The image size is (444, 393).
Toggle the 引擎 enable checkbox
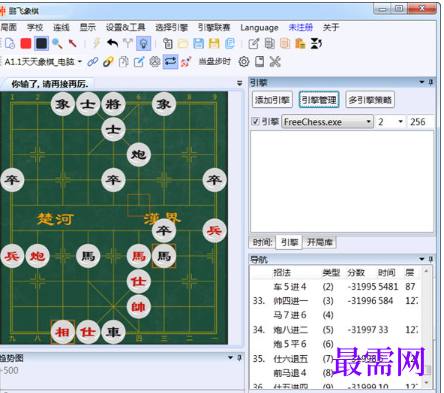pyautogui.click(x=255, y=121)
